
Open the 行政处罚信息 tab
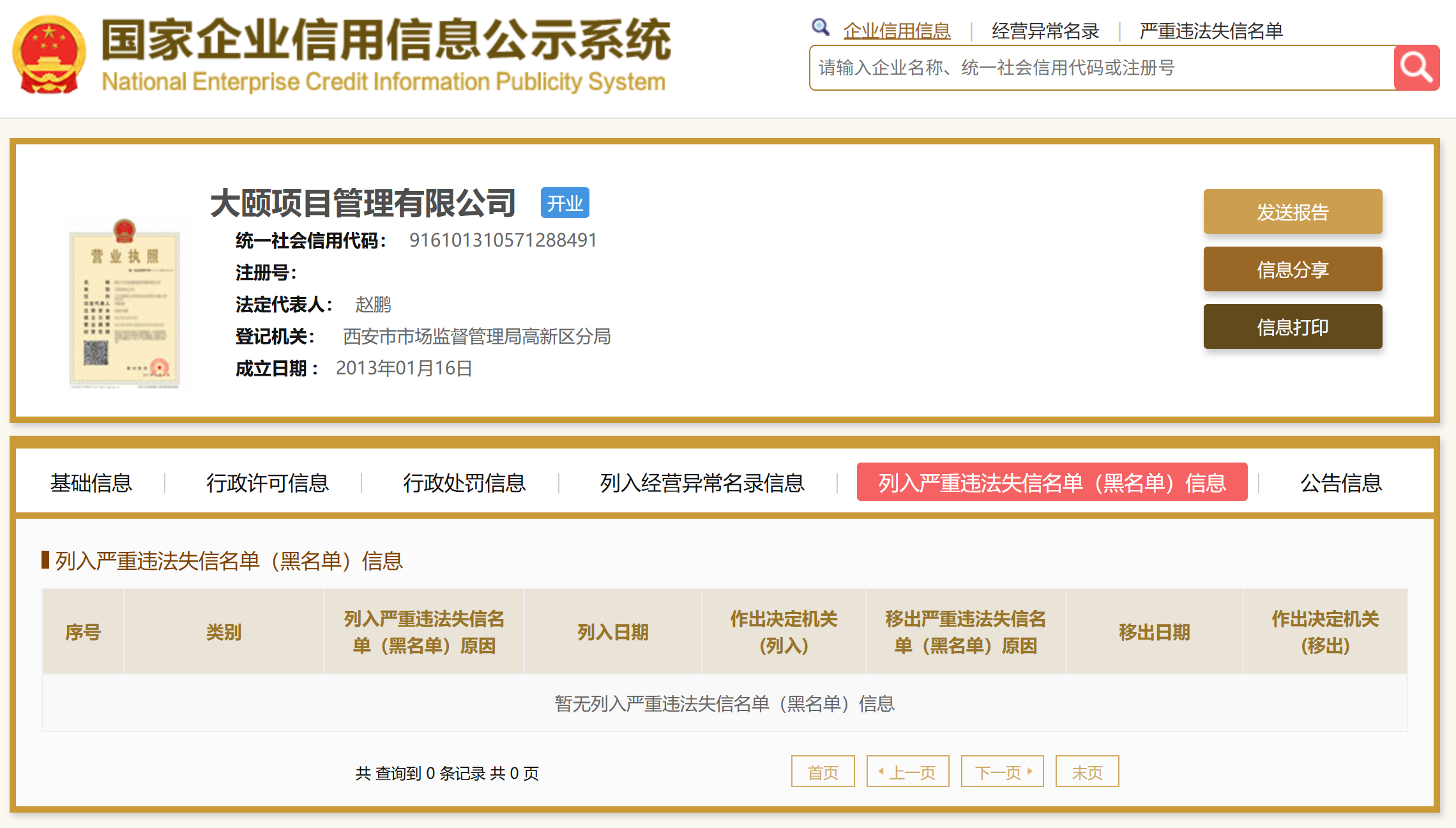pos(464,482)
